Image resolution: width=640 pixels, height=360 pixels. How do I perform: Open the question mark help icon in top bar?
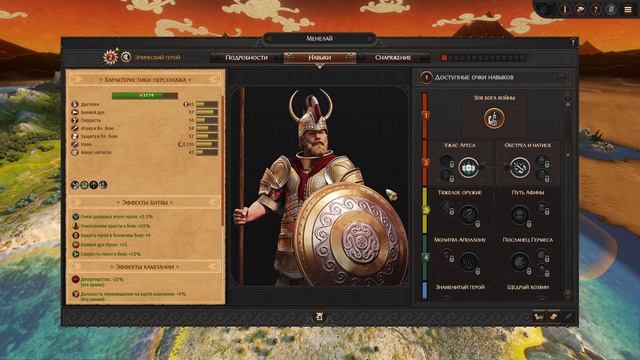tap(596, 9)
